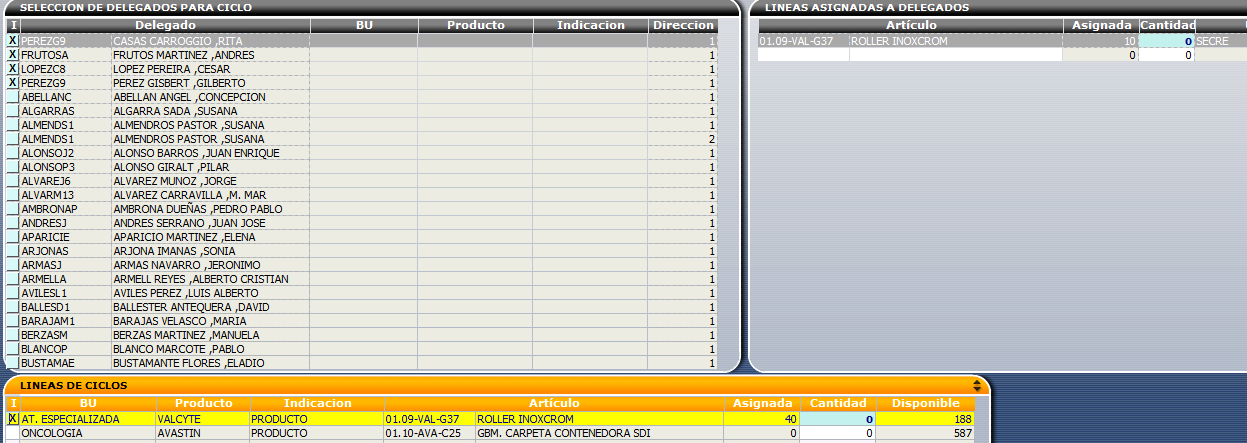Uncheck the LOPEZ PEREIRA, CESAR checkbox

tap(13, 69)
